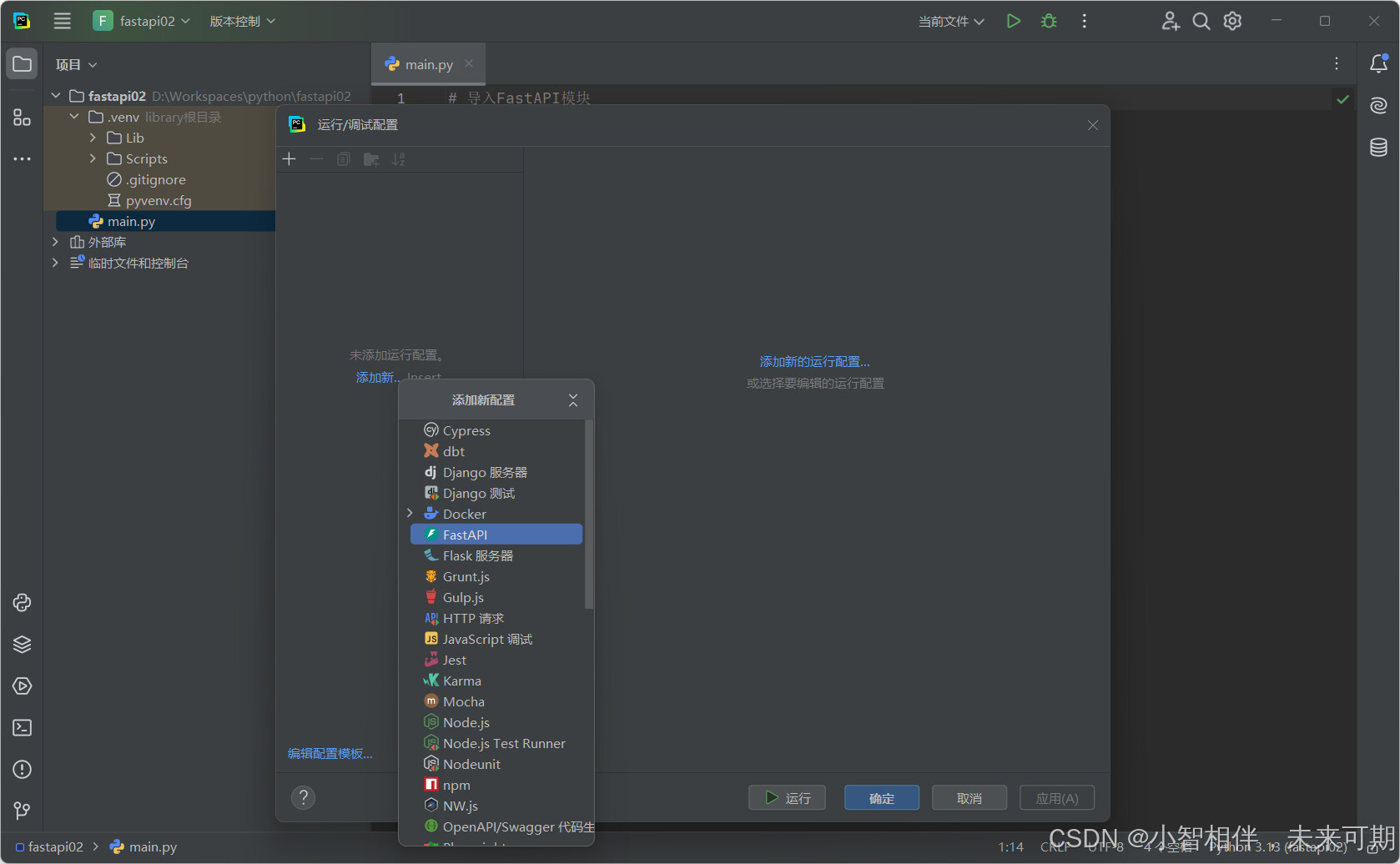The image size is (1400, 864).
Task: Open the fastapi02 project dropdown
Action: pyautogui.click(x=142, y=21)
